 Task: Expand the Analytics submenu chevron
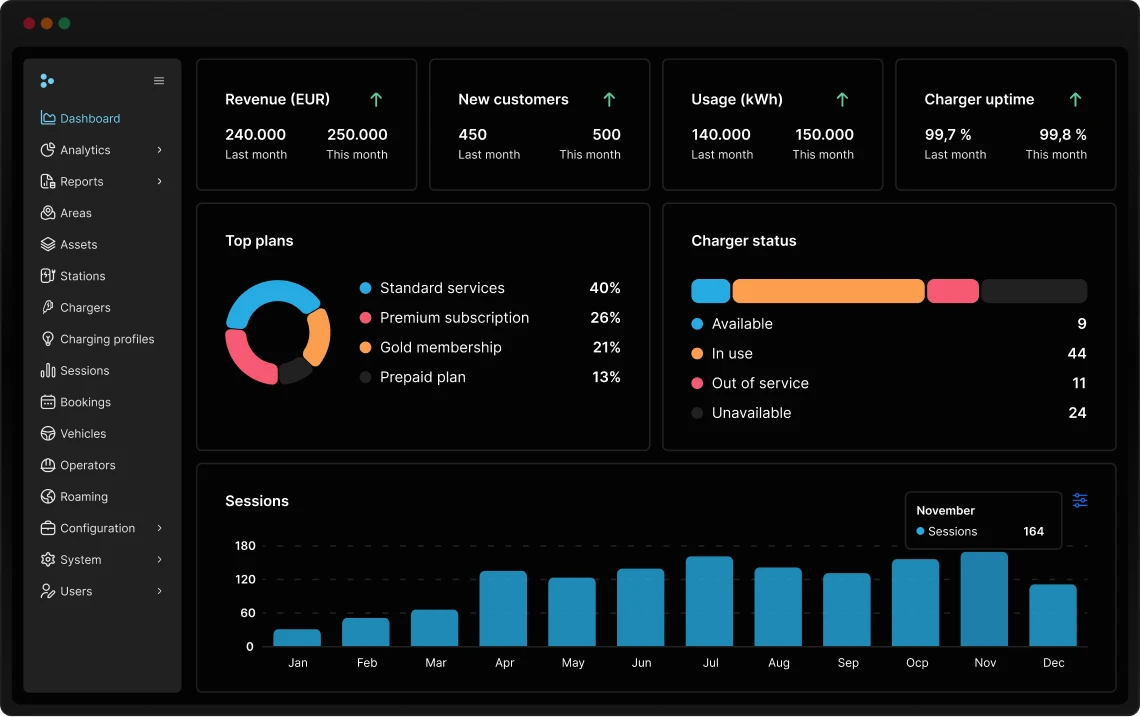tap(159, 150)
